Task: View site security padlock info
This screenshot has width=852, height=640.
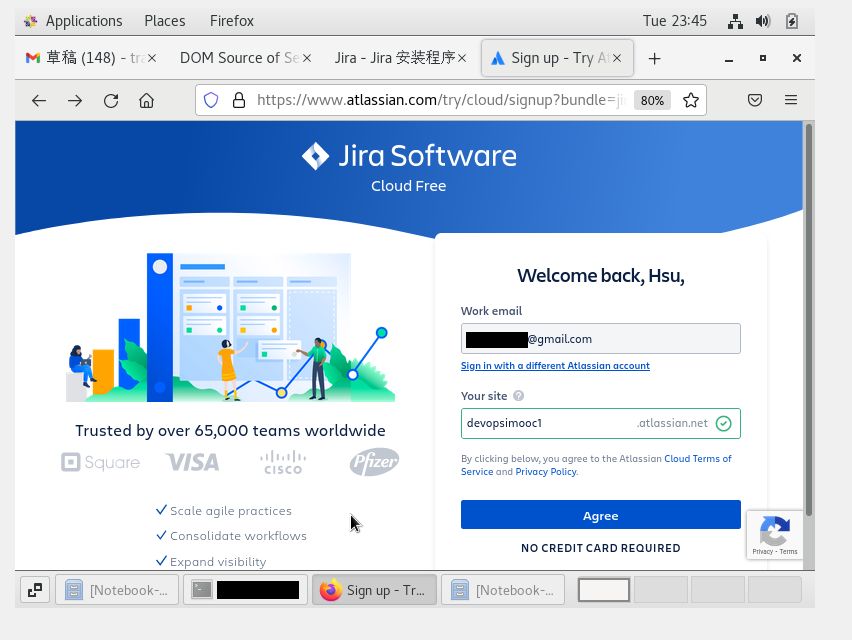Action: (x=239, y=100)
